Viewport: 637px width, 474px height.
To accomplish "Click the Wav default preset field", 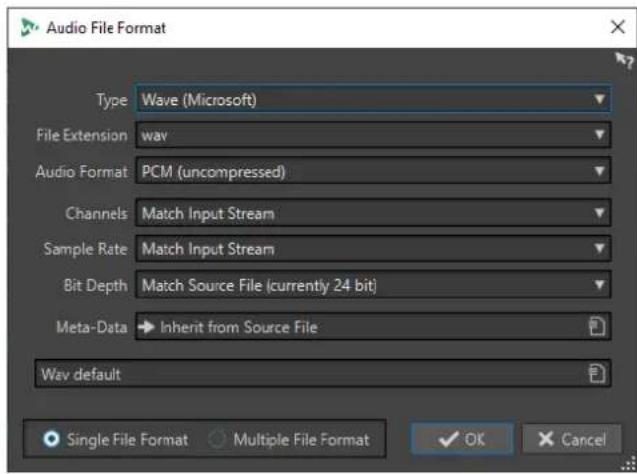I will (323, 374).
